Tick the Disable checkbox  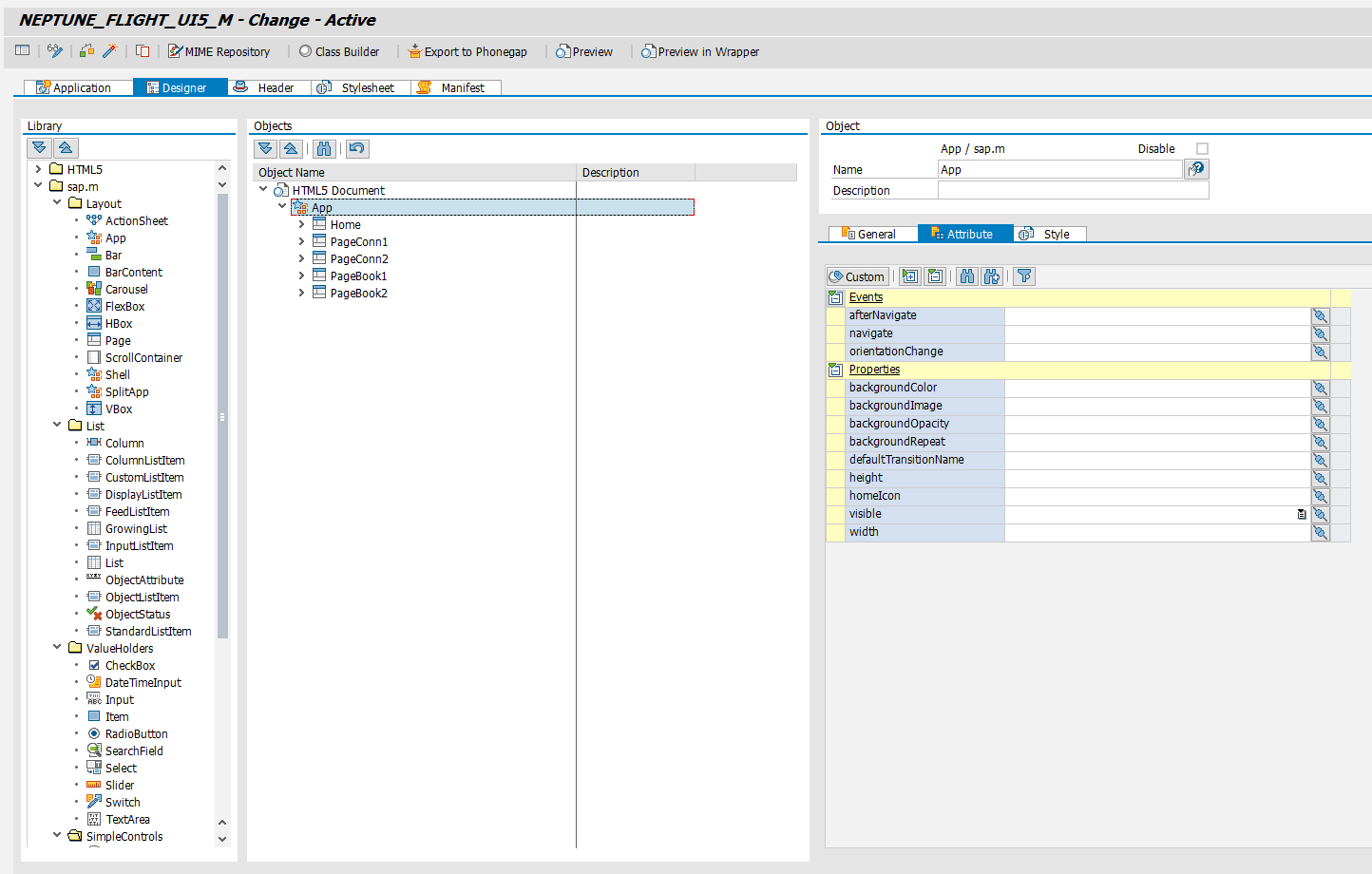(x=1202, y=148)
